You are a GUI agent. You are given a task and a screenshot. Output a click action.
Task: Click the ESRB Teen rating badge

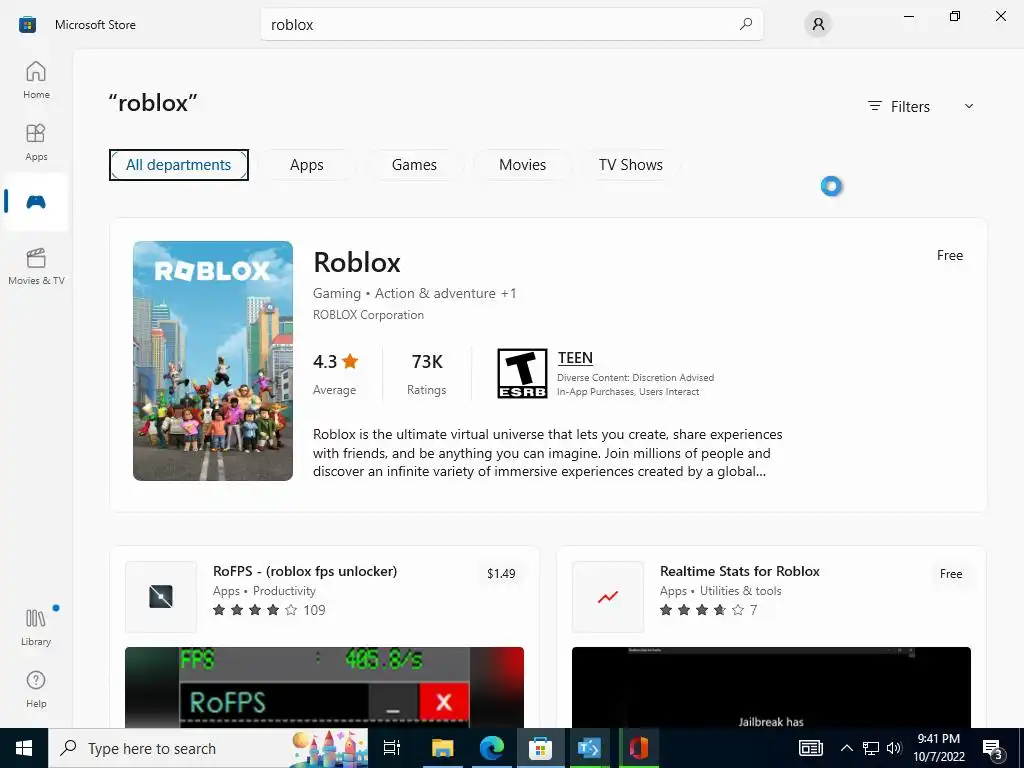522,374
